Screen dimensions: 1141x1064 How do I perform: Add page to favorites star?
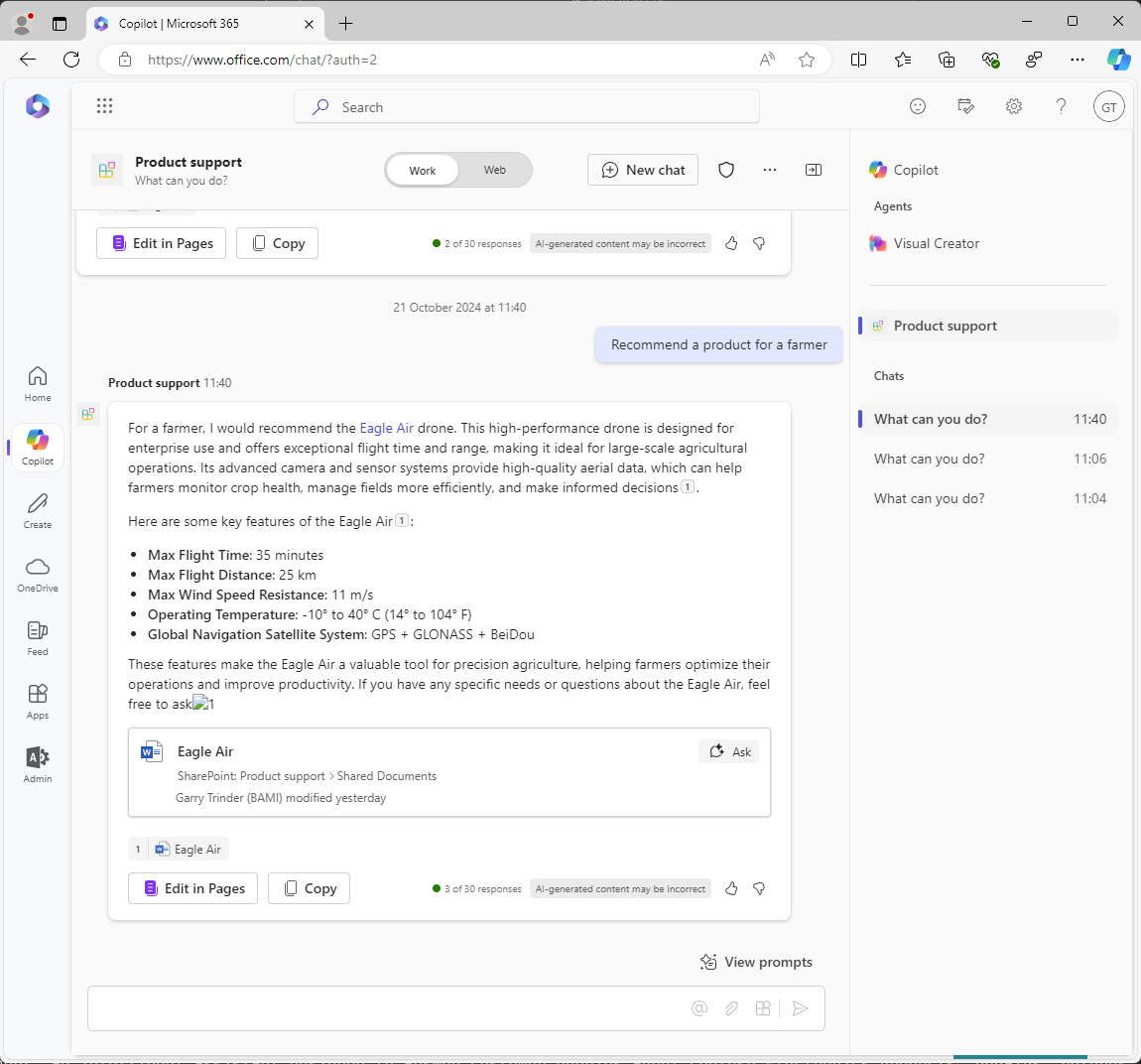click(807, 60)
